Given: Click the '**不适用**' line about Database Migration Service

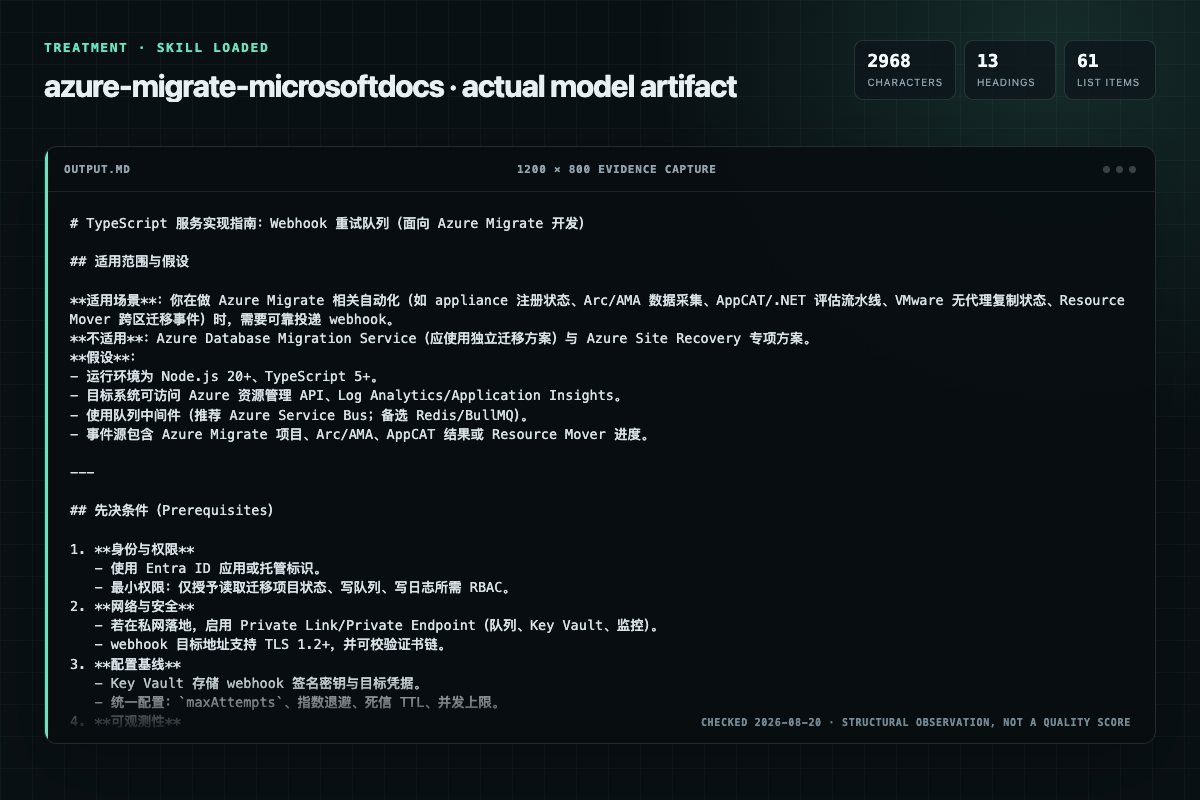Looking at the screenshot, I should tap(440, 338).
